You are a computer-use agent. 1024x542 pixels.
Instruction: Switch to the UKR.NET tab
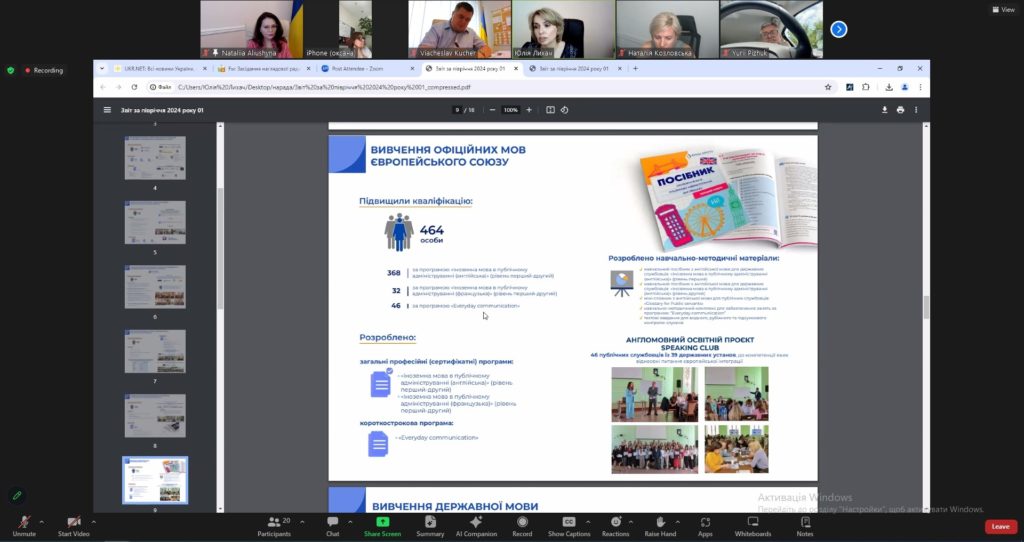[x=160, y=68]
